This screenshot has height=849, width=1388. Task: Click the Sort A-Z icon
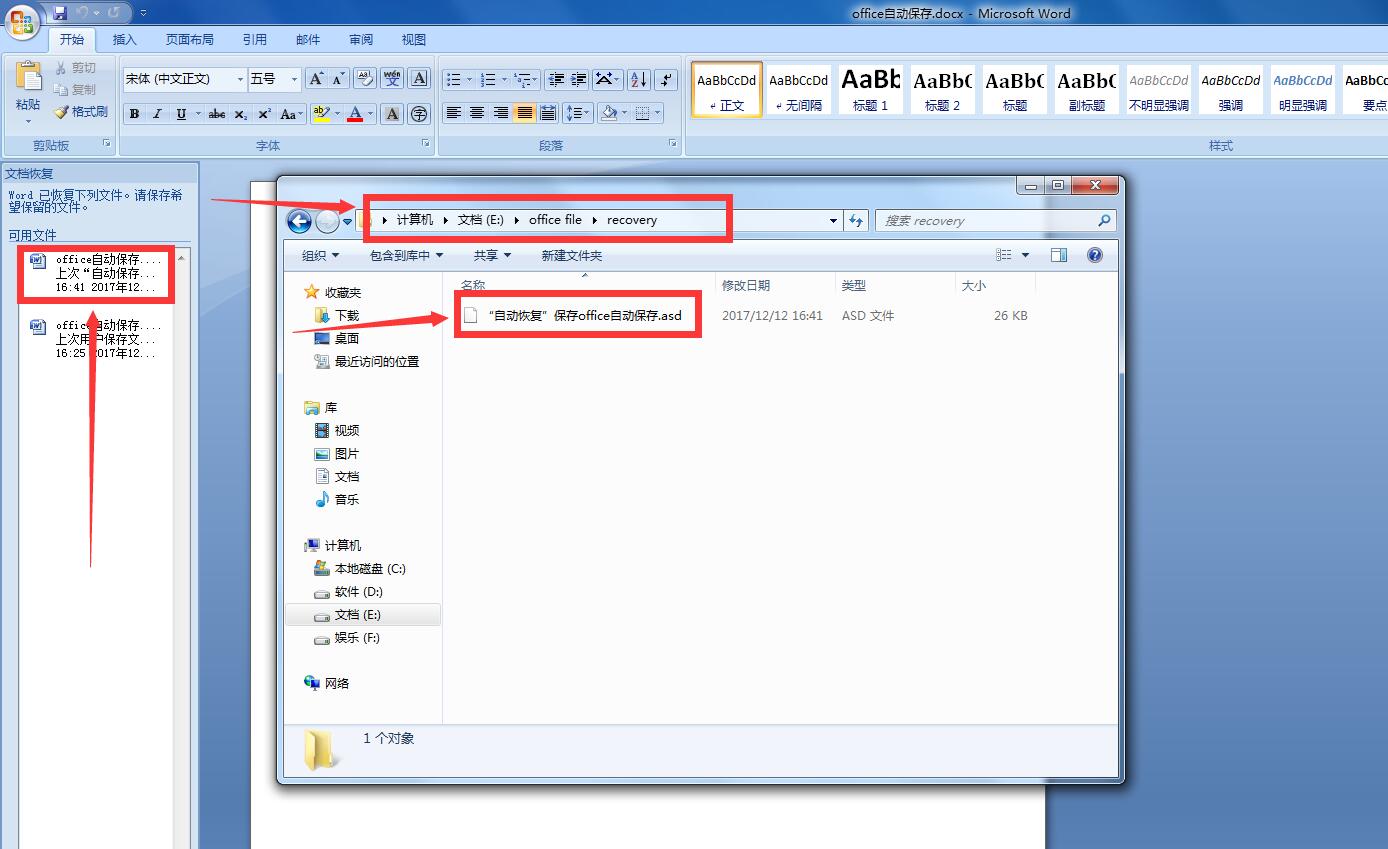(x=639, y=79)
